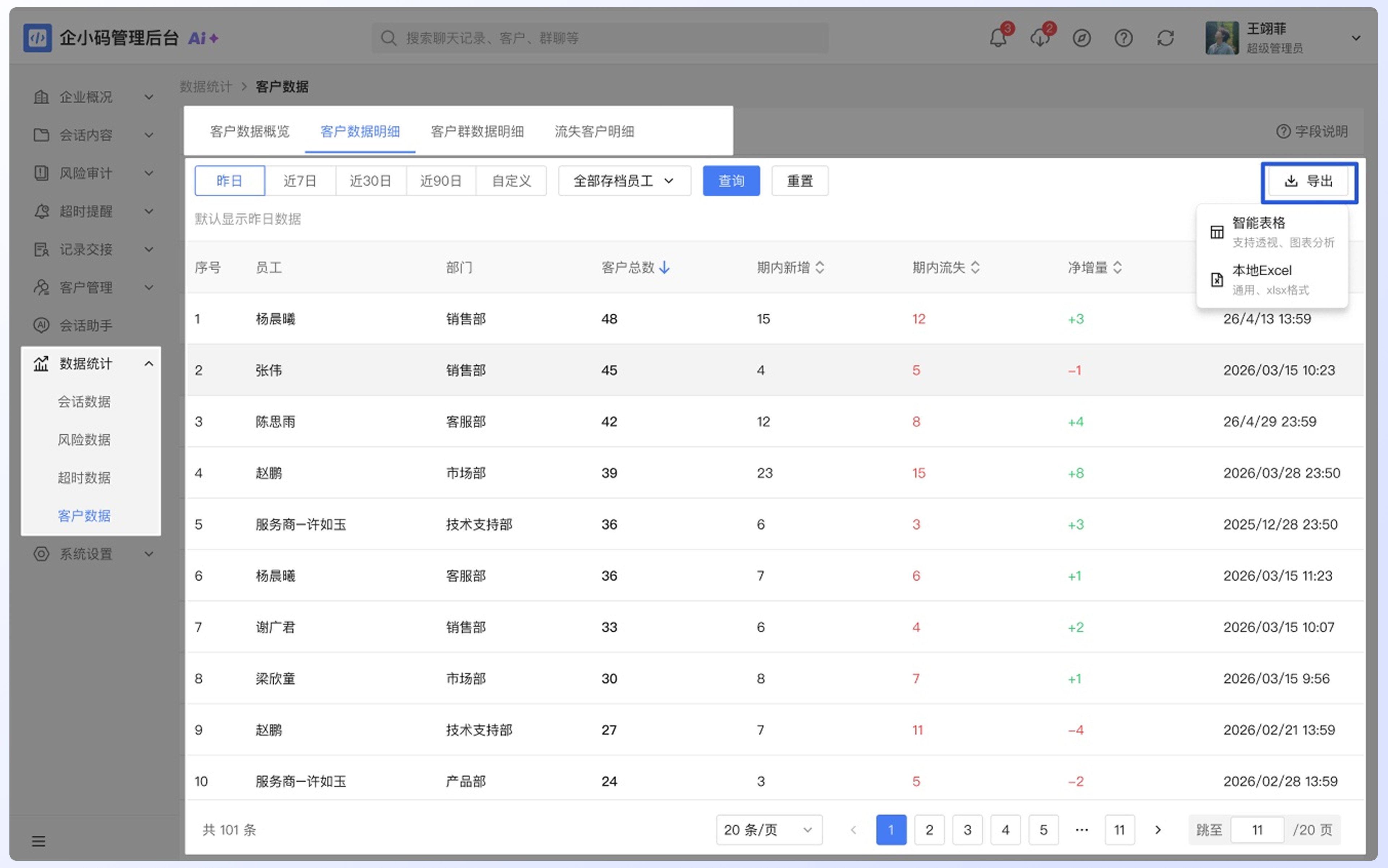1388x868 pixels.
Task: Select the 昨日 date range
Action: 230,181
